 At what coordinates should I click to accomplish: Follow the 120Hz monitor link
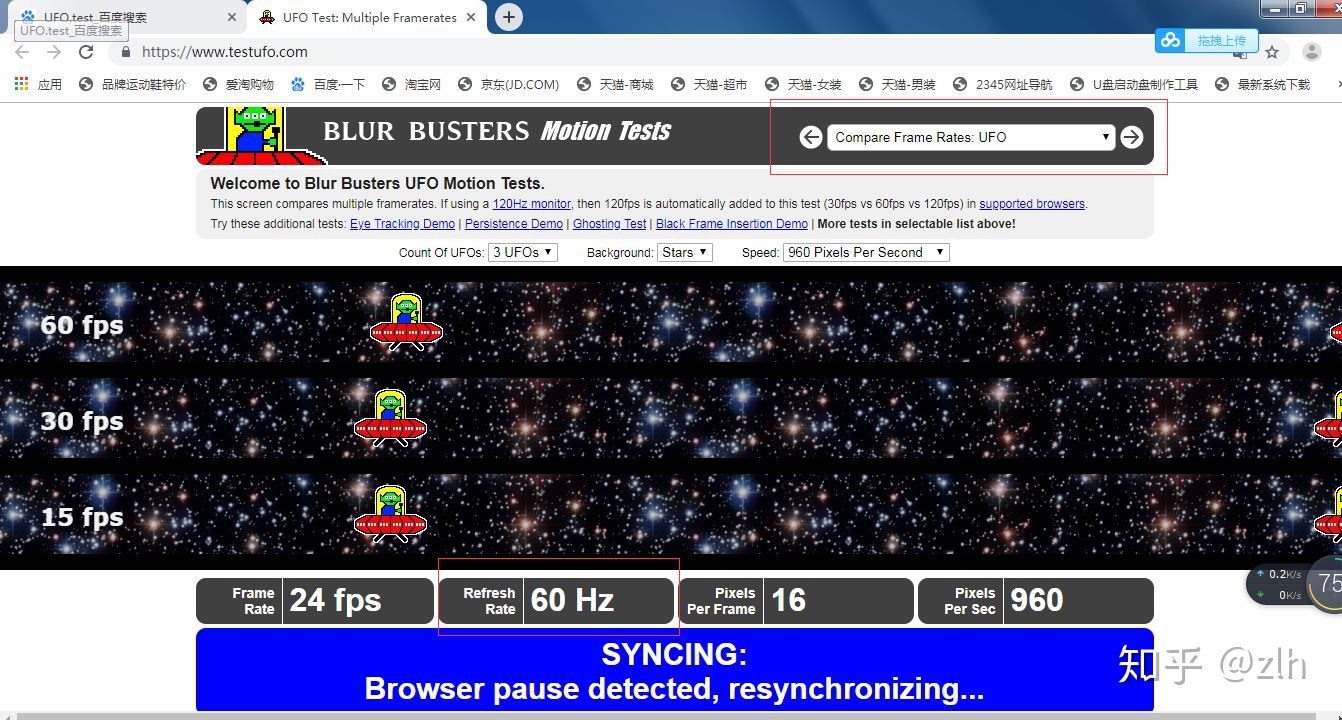531,204
